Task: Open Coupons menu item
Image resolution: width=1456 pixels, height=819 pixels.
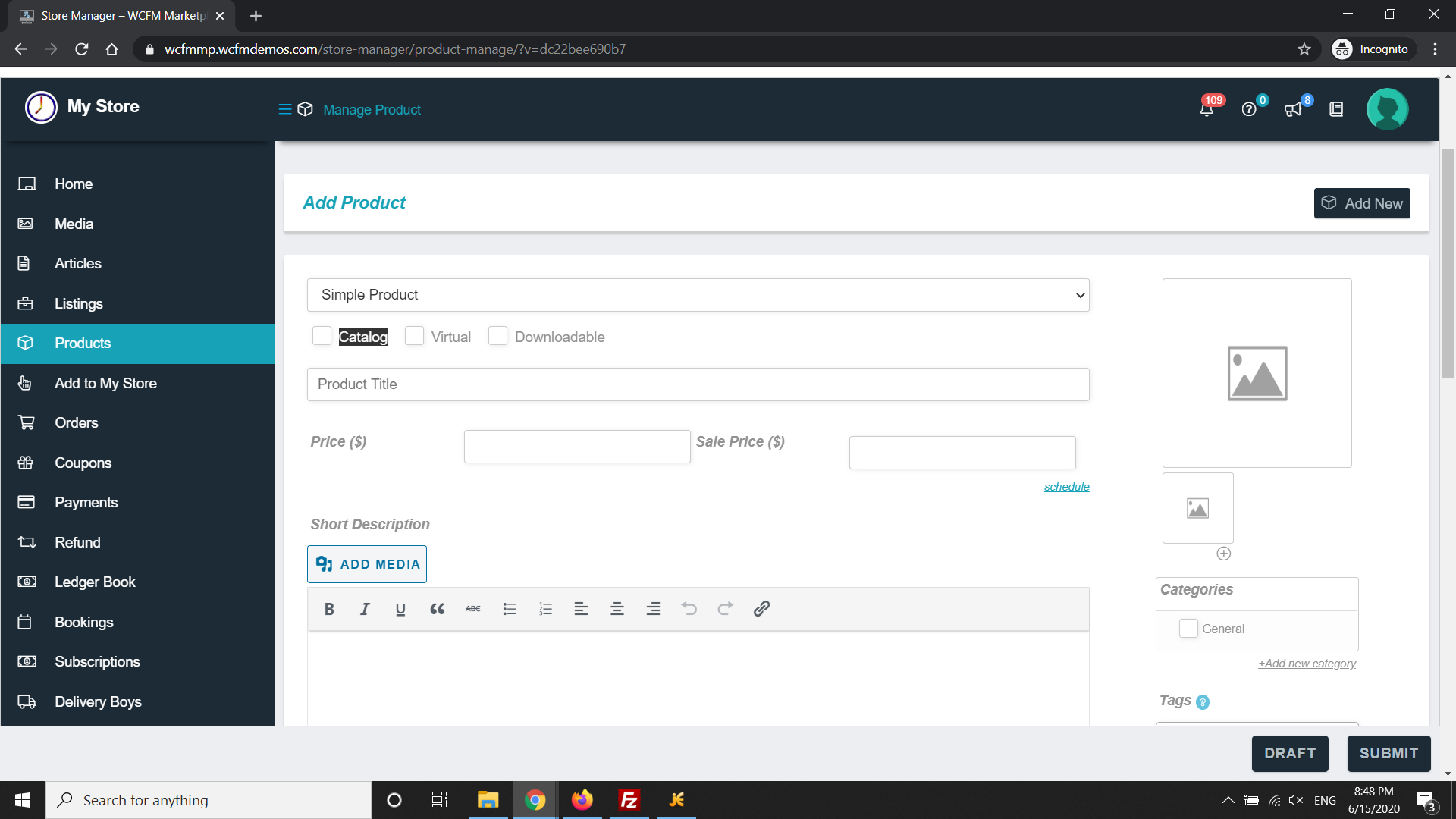Action: 137,463
